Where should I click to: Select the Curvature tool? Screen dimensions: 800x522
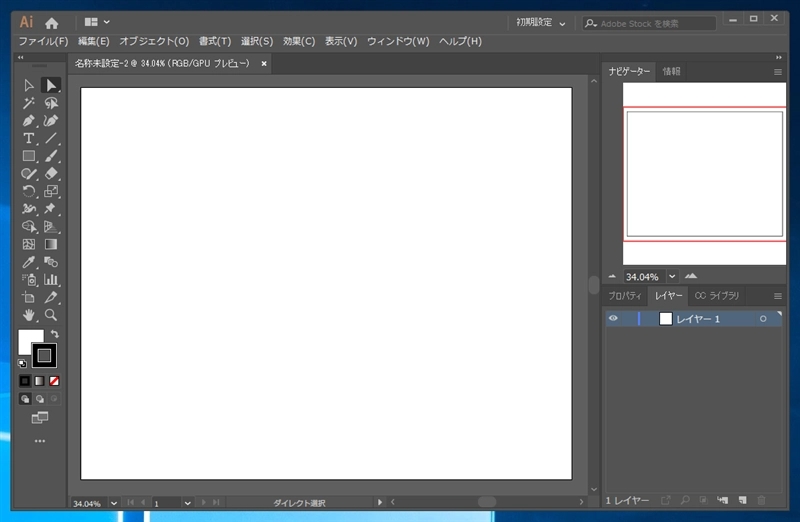tap(51, 121)
